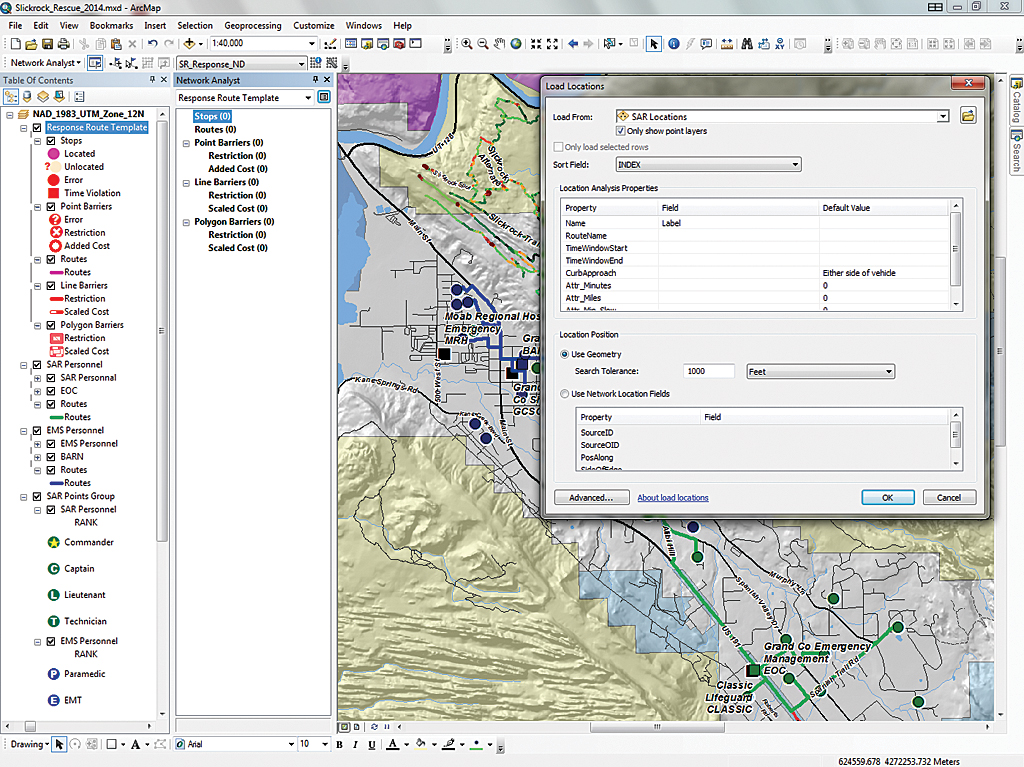
Task: Open the Find binoculars tool
Action: point(746,44)
